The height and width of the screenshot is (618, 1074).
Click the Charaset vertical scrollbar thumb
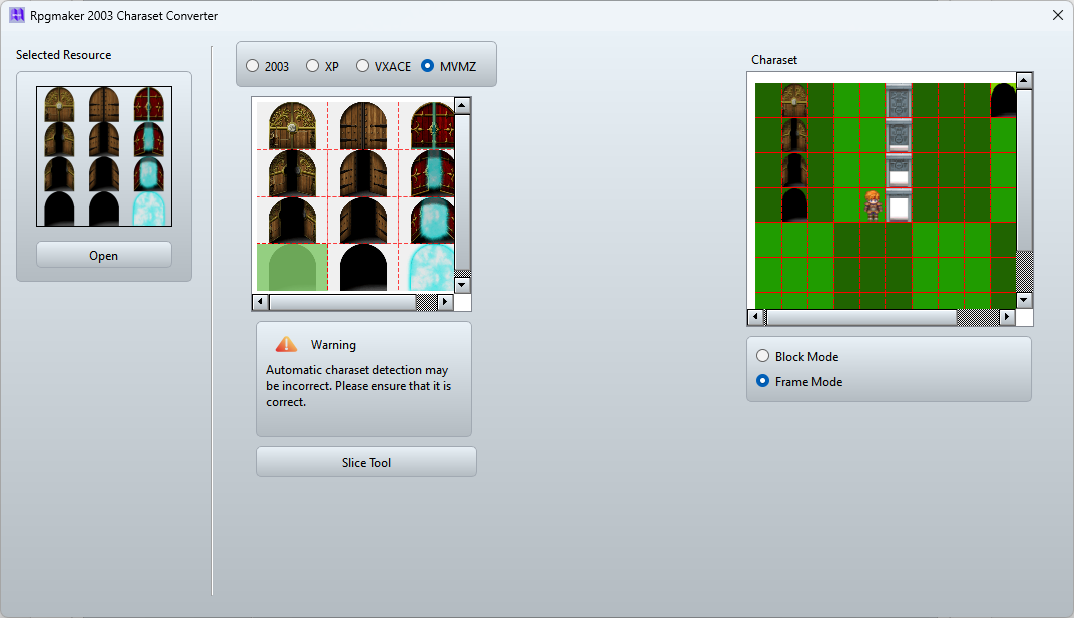coord(1024,170)
